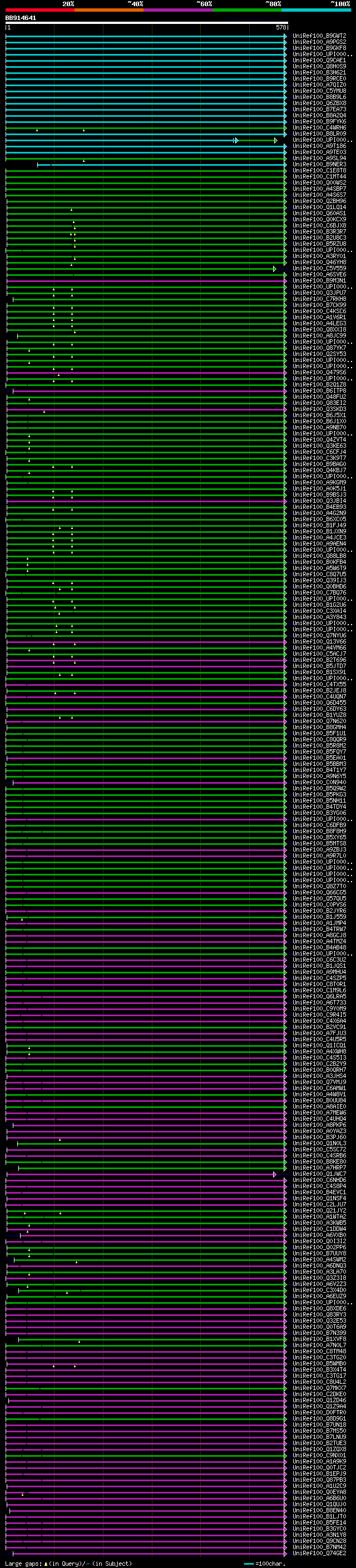Click the green ~80% identity legend segment
The width and height of the screenshot is (356, 1568).
pos(247,10)
